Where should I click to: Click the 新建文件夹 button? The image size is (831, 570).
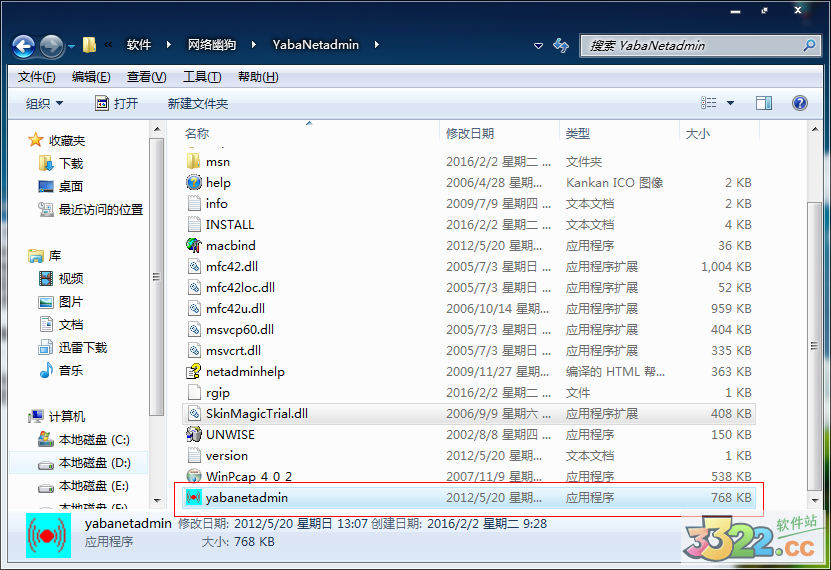click(x=198, y=103)
